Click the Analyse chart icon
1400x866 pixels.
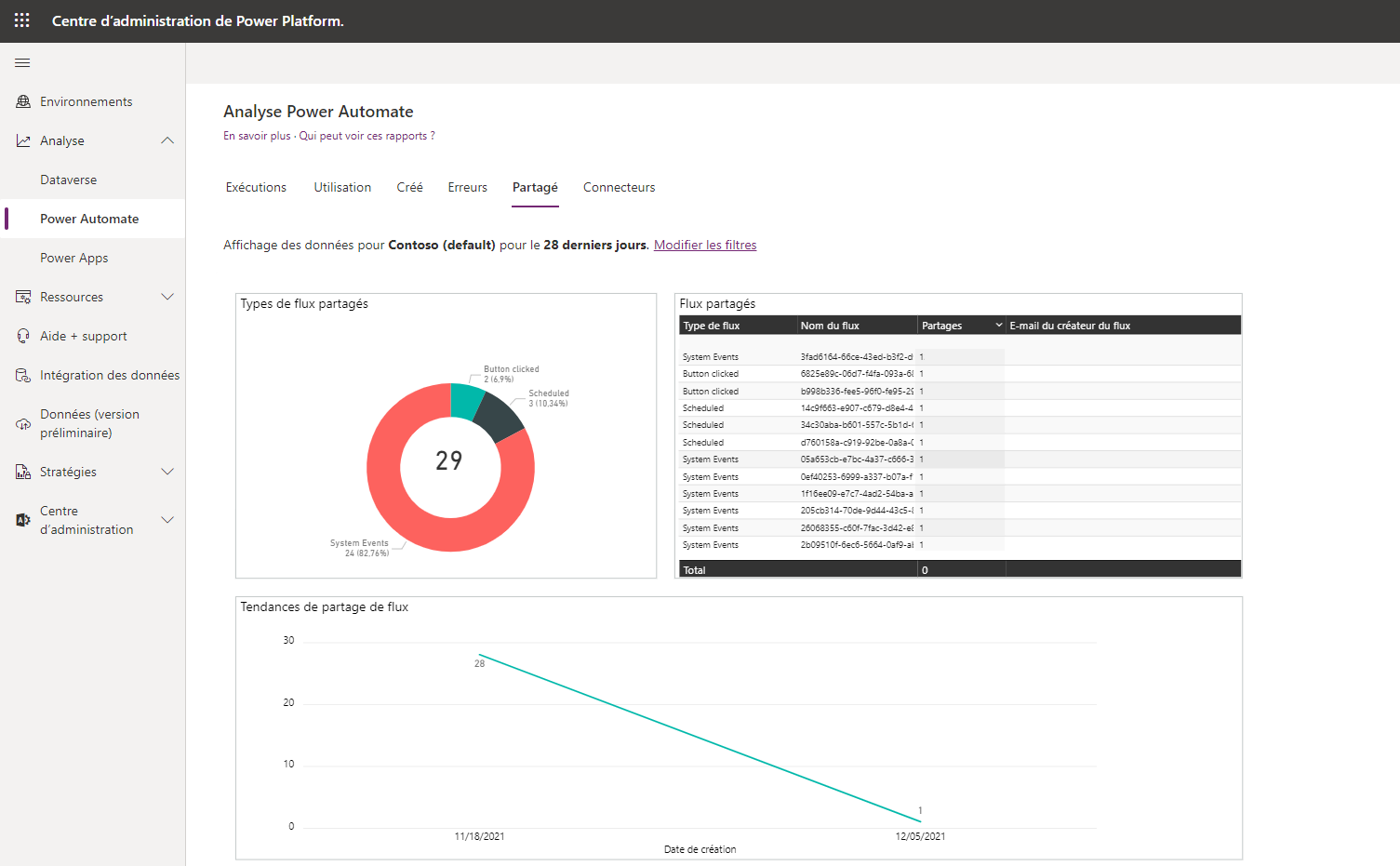click(x=23, y=140)
